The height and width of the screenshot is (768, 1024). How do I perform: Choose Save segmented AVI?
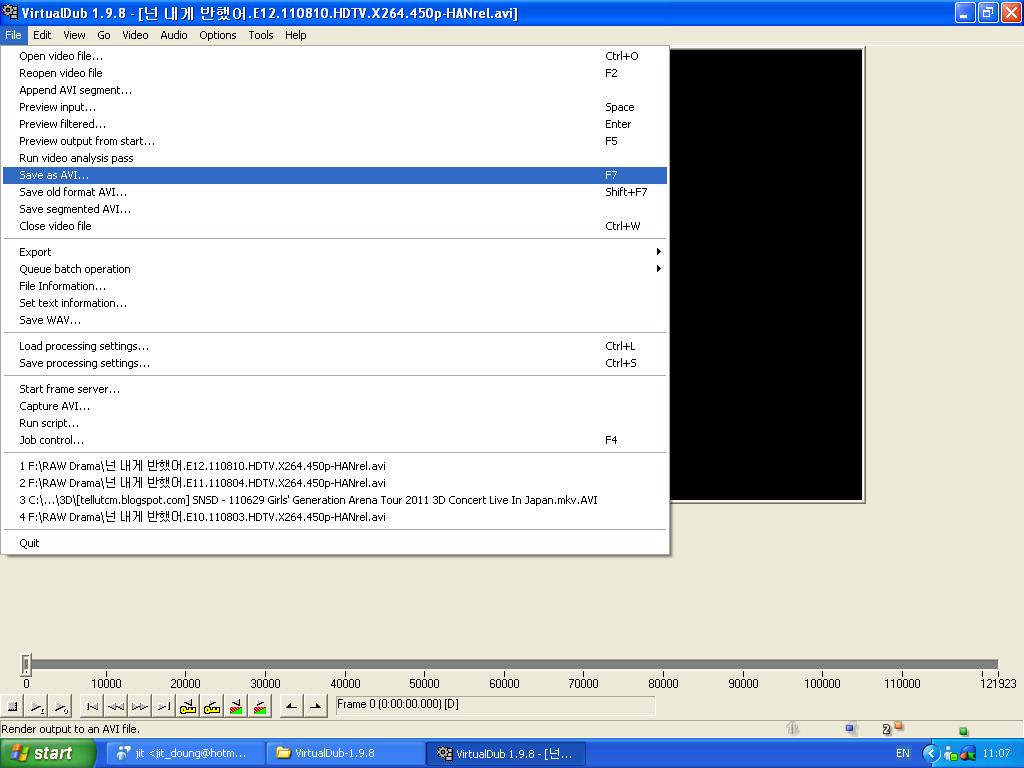tap(335, 208)
